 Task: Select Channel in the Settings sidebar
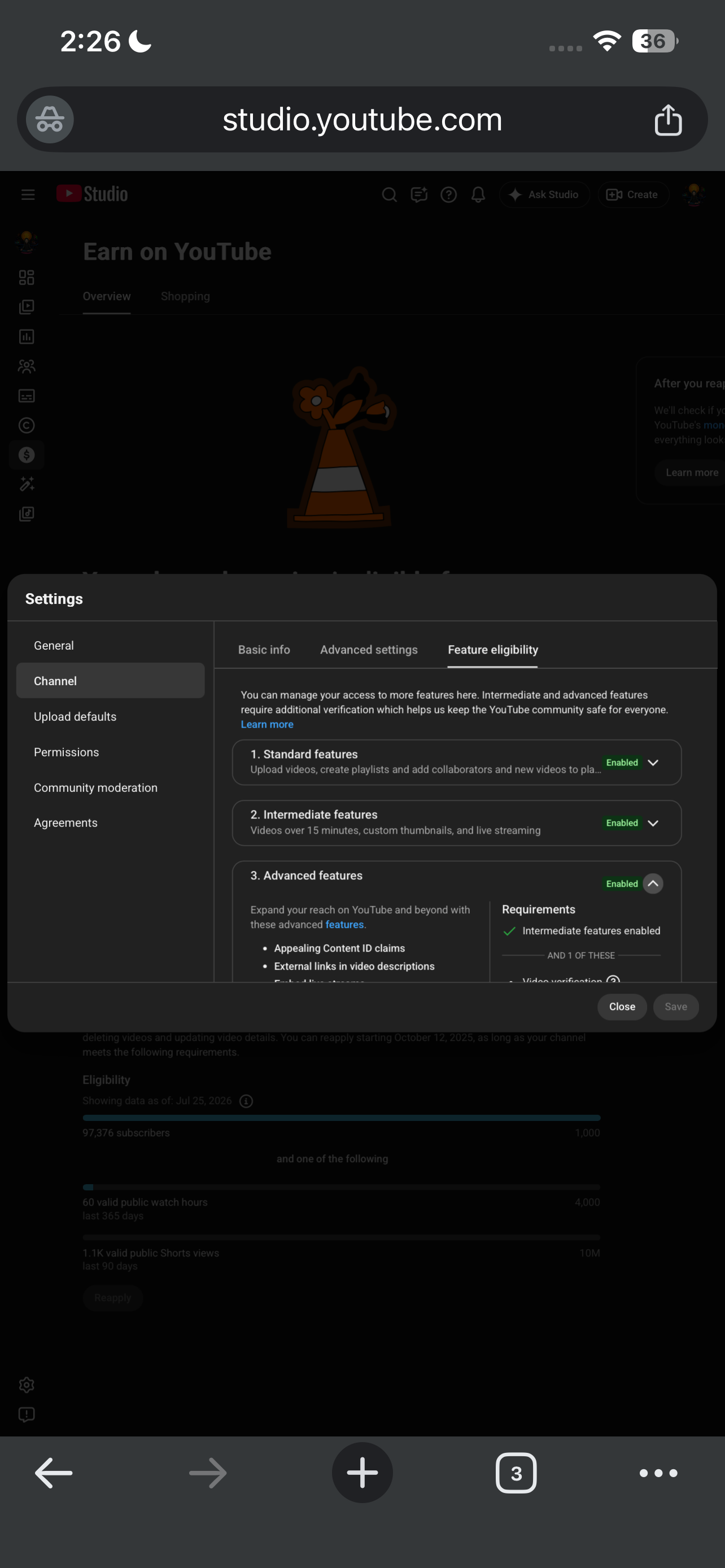click(x=110, y=681)
